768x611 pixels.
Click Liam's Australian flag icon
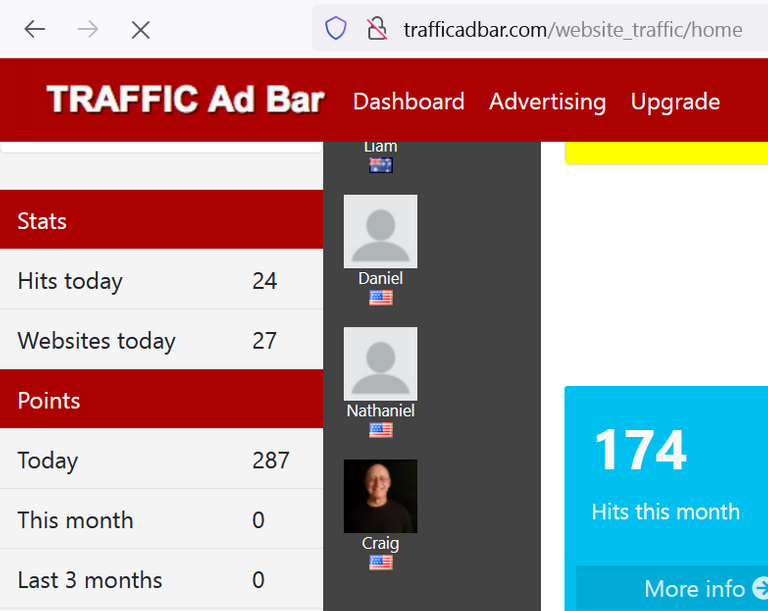(x=381, y=165)
